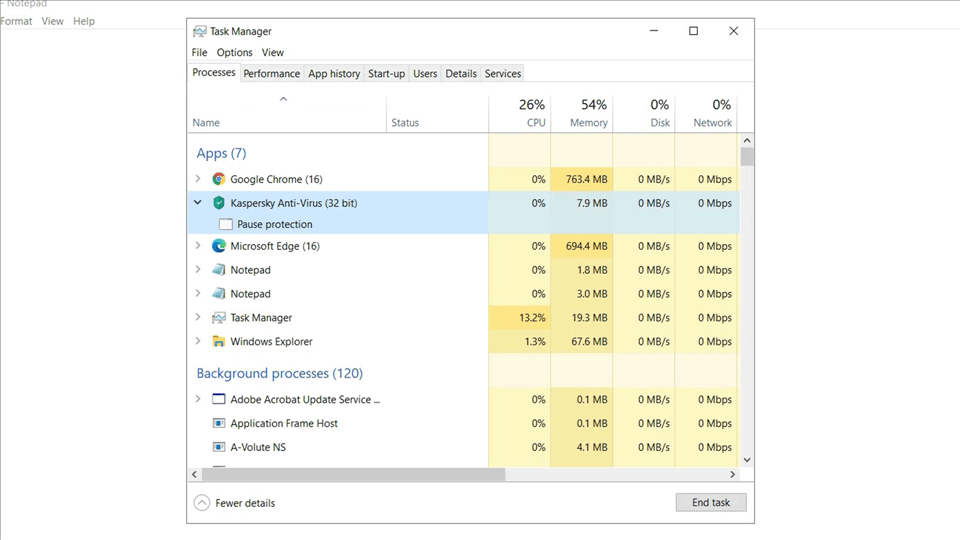The width and height of the screenshot is (960, 540).
Task: Click the Application Frame Host icon
Action: click(x=219, y=424)
